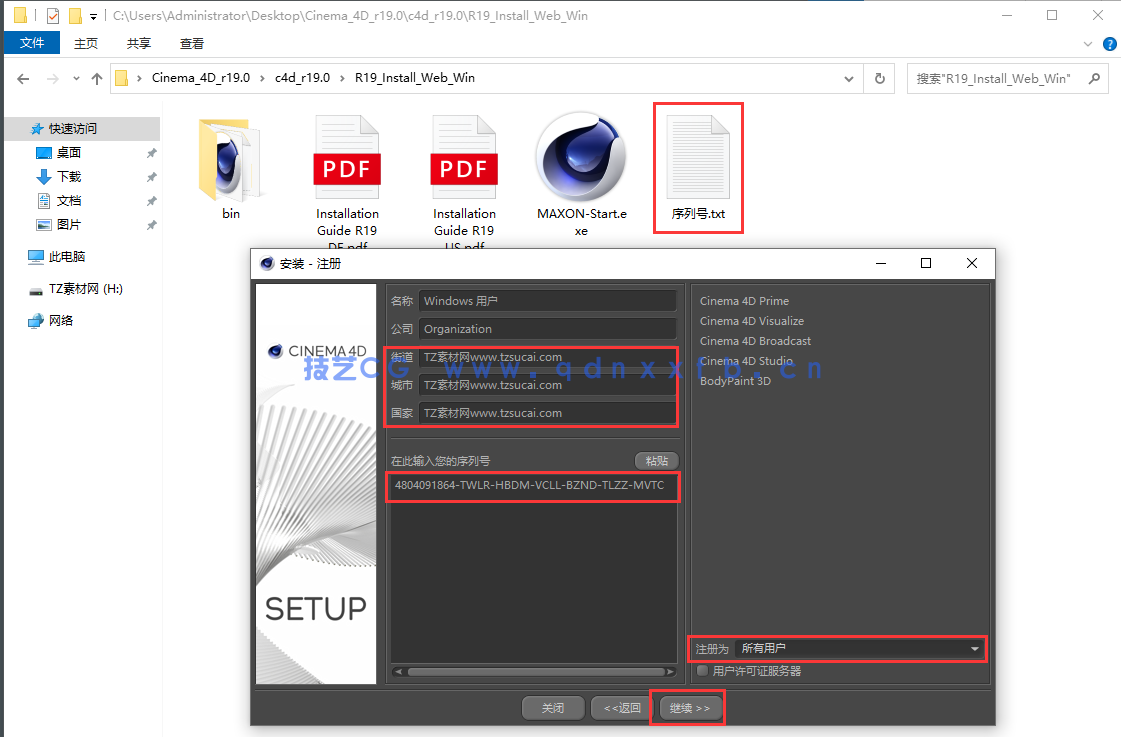This screenshot has width=1121, height=737.
Task: Click the 粘贴 paste button
Action: 656,461
